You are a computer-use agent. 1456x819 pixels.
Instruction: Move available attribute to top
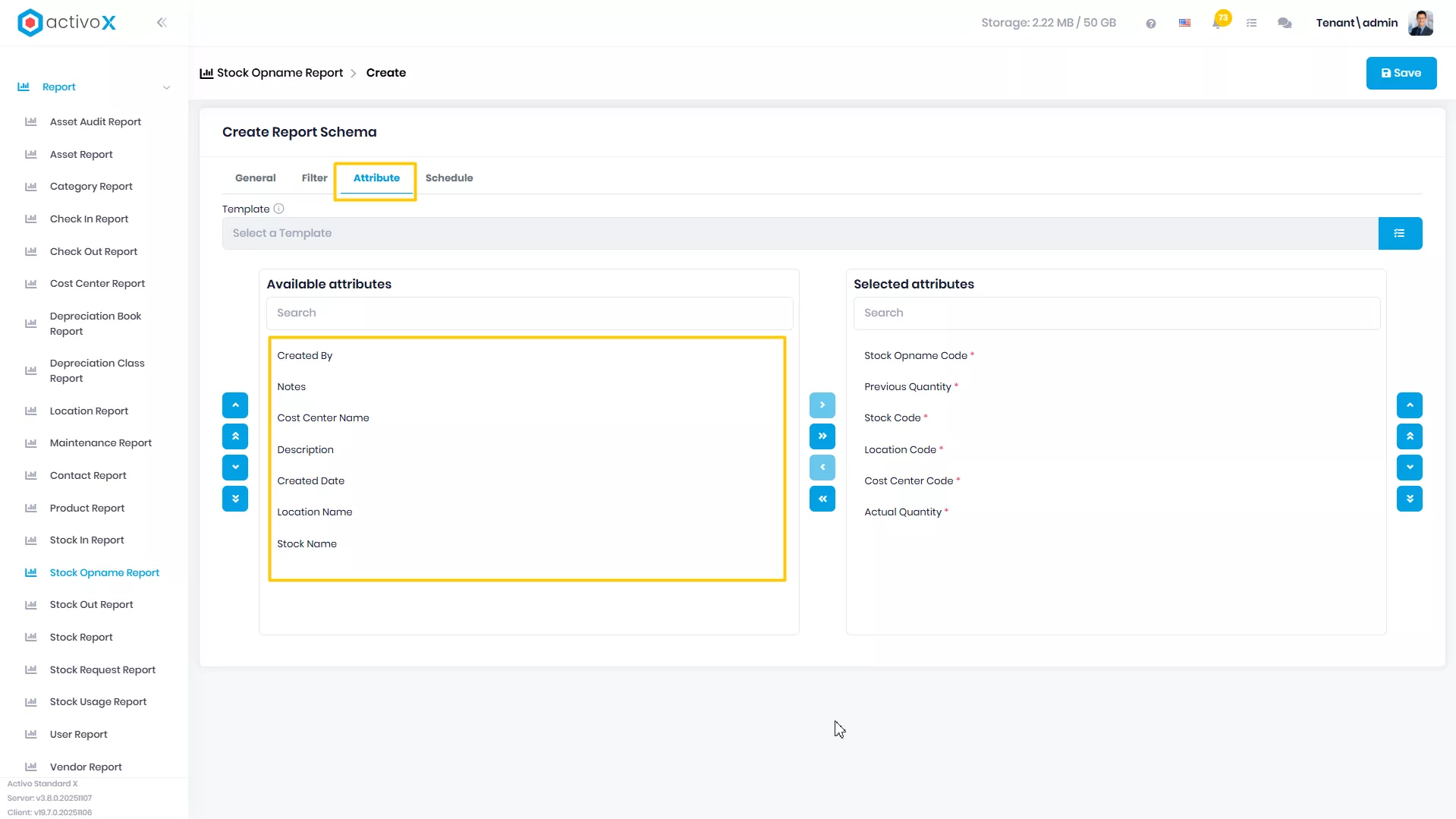(235, 436)
